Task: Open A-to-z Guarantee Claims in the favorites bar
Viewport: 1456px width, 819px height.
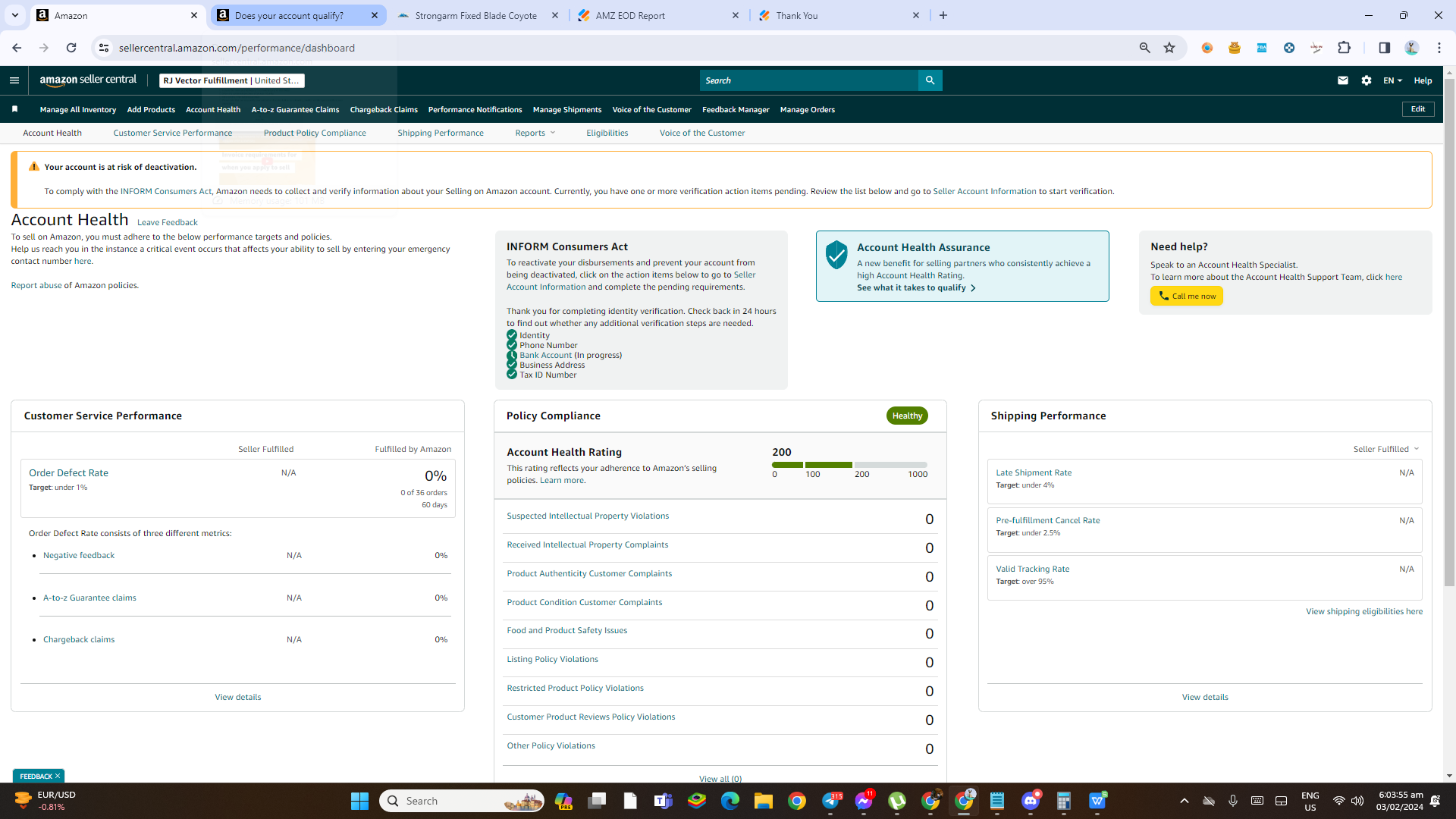Action: pos(295,109)
